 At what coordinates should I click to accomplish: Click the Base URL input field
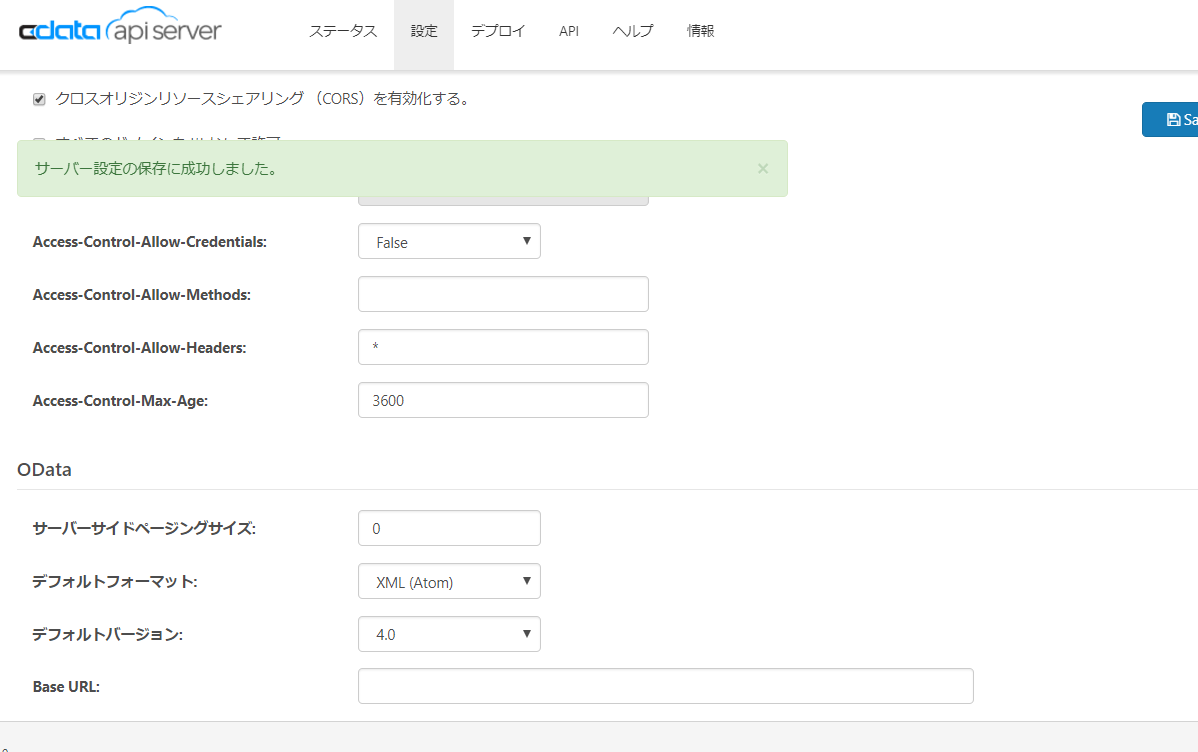tap(665, 686)
